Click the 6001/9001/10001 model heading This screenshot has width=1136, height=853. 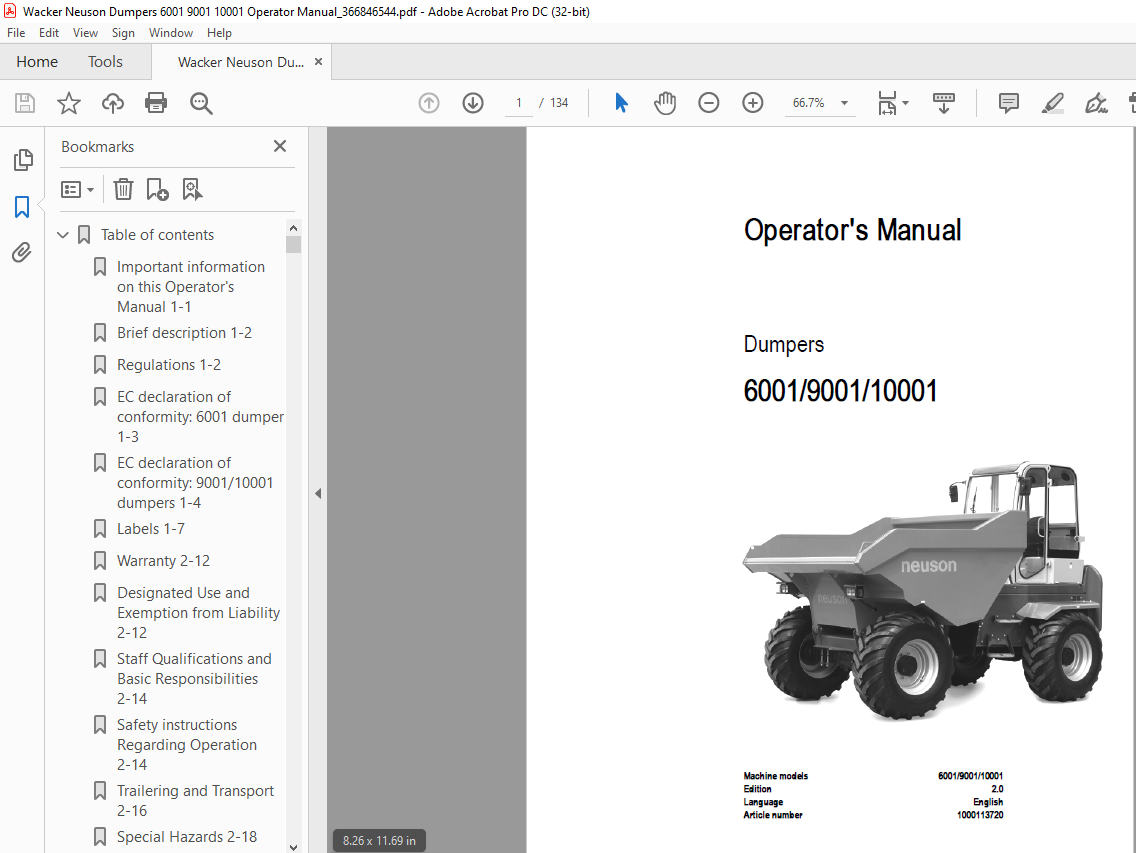tap(840, 391)
